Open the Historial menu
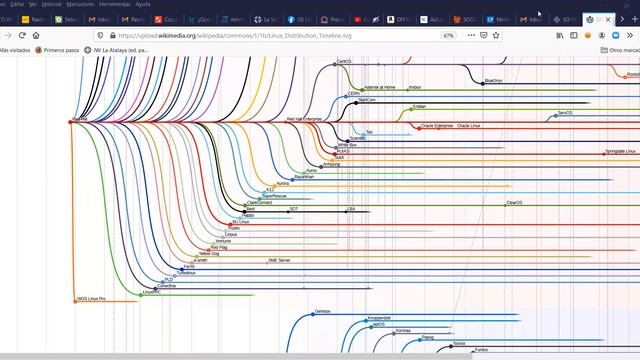Screen dimensions: 640x360 (x=51, y=4)
